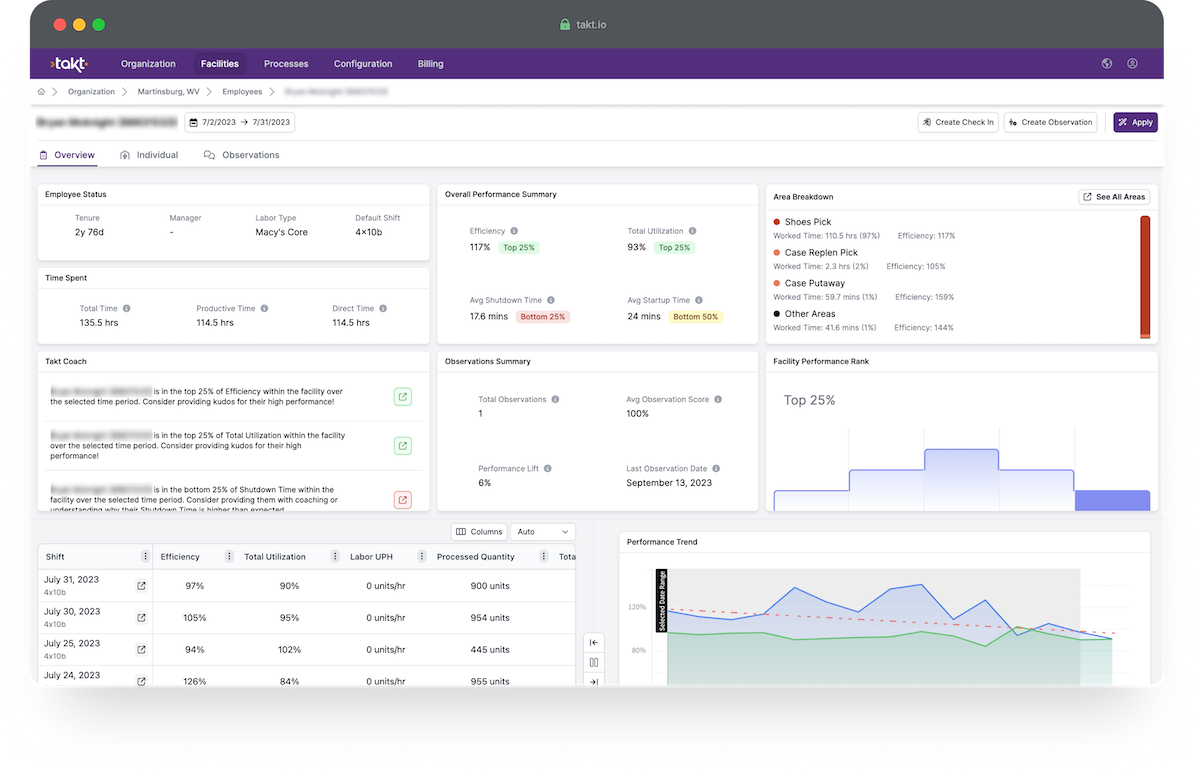The height and width of the screenshot is (771, 1200).
Task: Click the Direct Time info icon
Action: click(383, 309)
